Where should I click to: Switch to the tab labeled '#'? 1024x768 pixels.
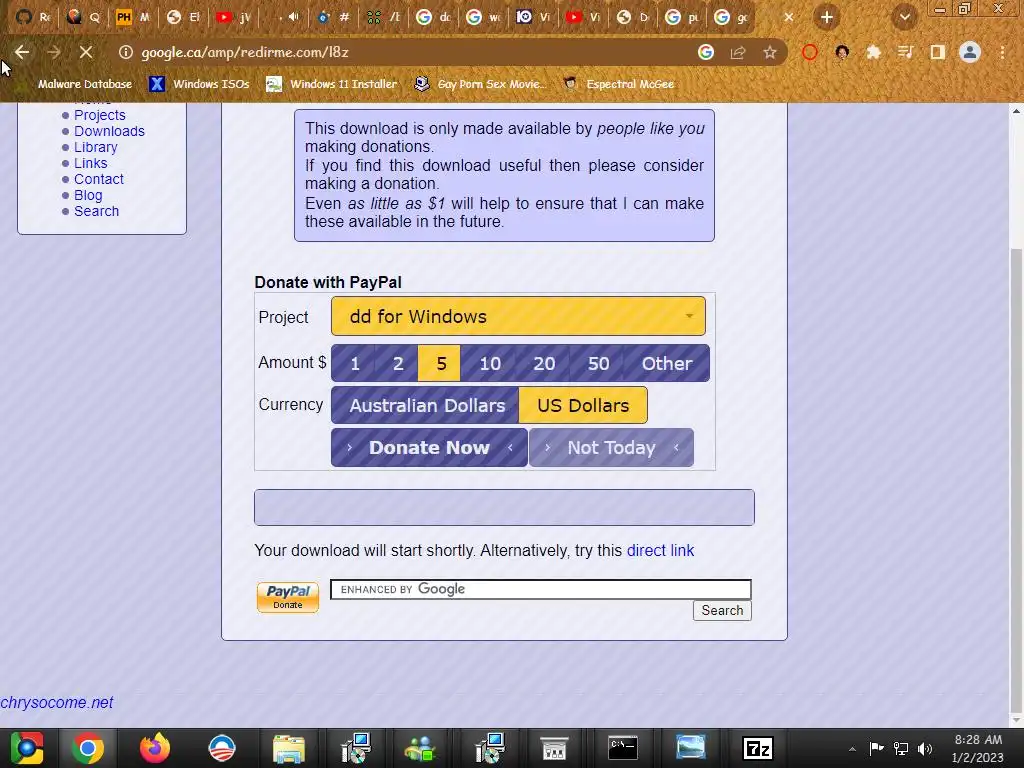pyautogui.click(x=333, y=17)
